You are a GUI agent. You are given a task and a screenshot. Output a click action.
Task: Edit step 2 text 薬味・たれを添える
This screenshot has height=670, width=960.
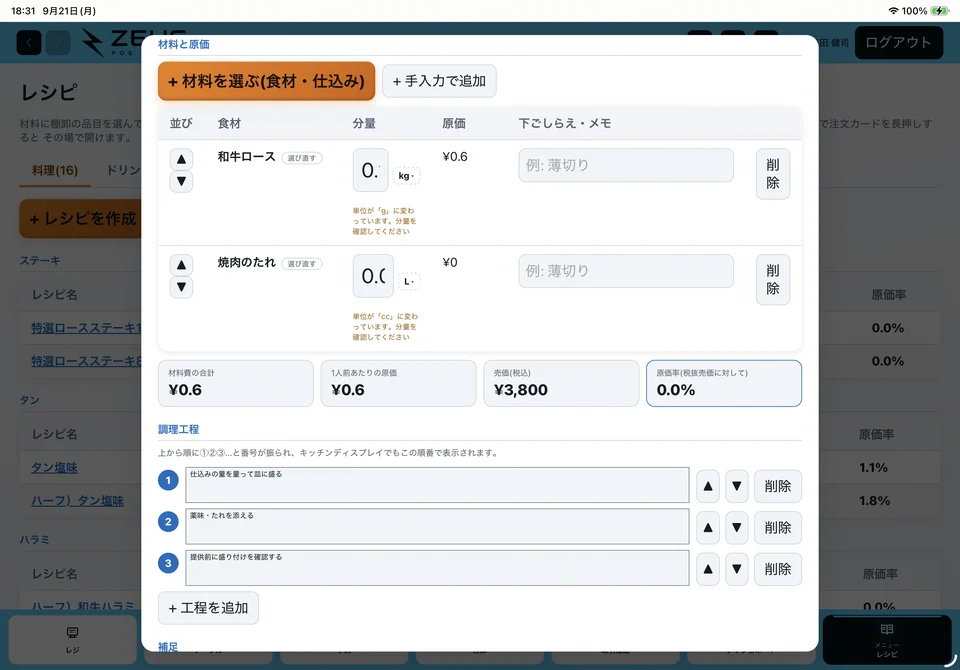[437, 526]
